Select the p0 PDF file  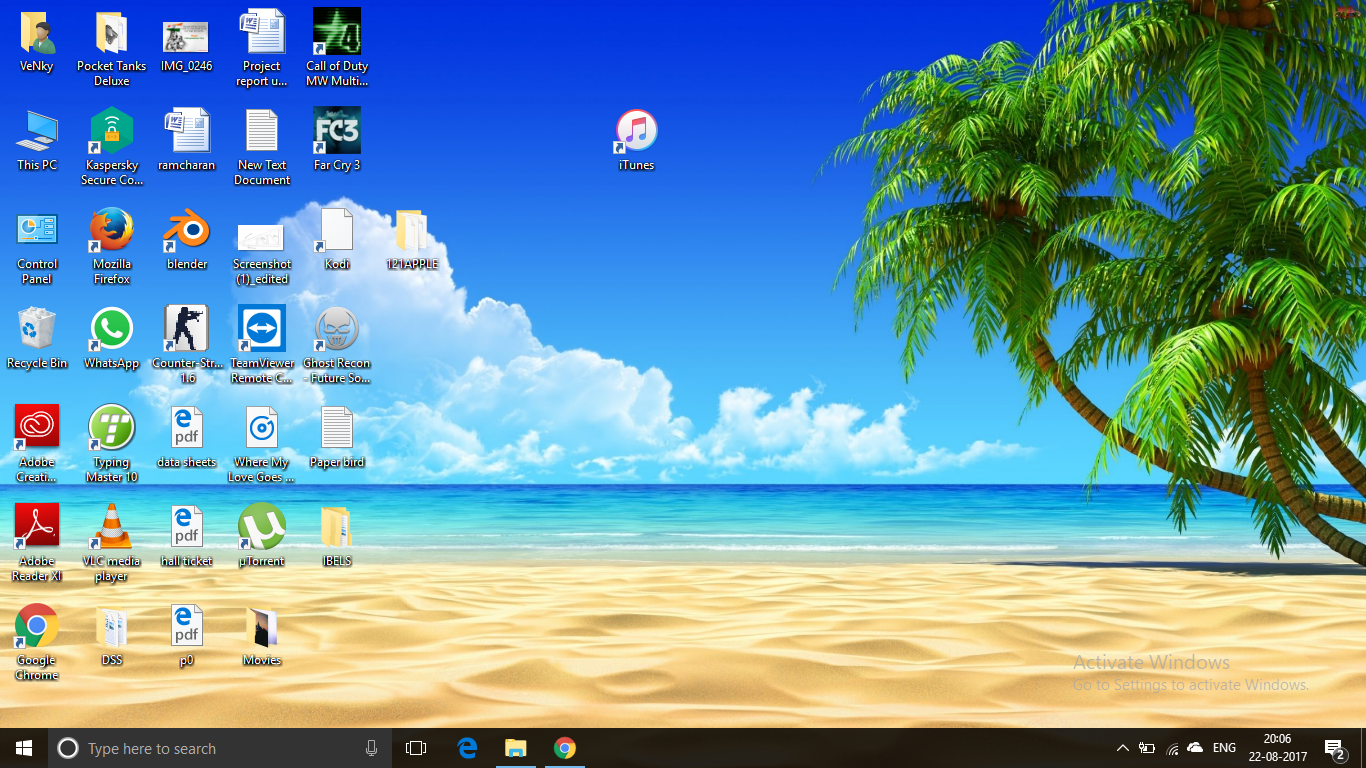[187, 636]
